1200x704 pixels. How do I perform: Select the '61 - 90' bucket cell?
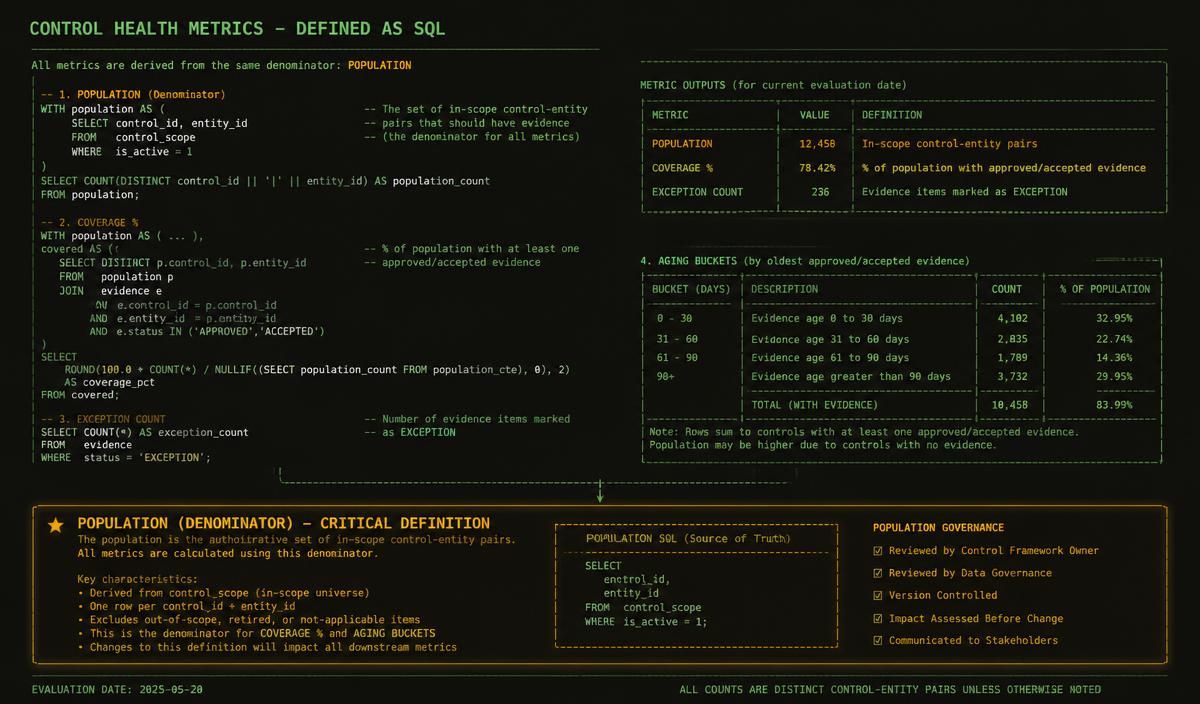coord(678,358)
